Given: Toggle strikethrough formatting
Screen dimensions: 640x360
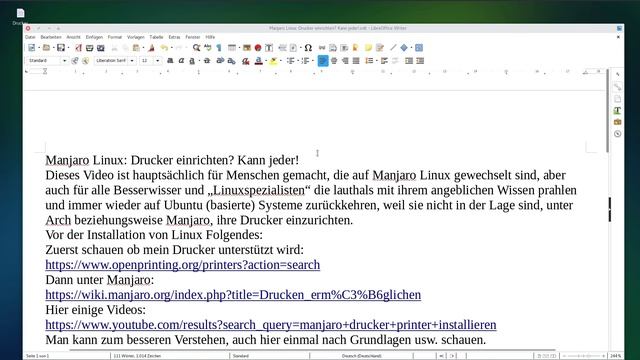Looking at the screenshot, I should pyautogui.click(x=207, y=61).
